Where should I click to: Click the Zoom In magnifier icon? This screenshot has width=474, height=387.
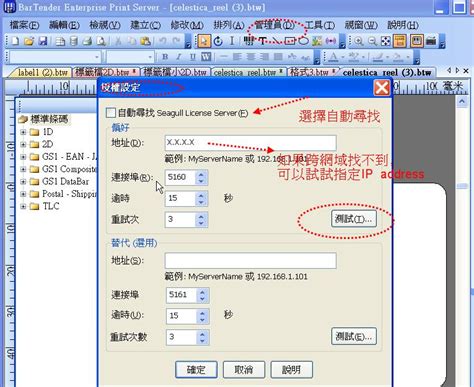coord(359,41)
